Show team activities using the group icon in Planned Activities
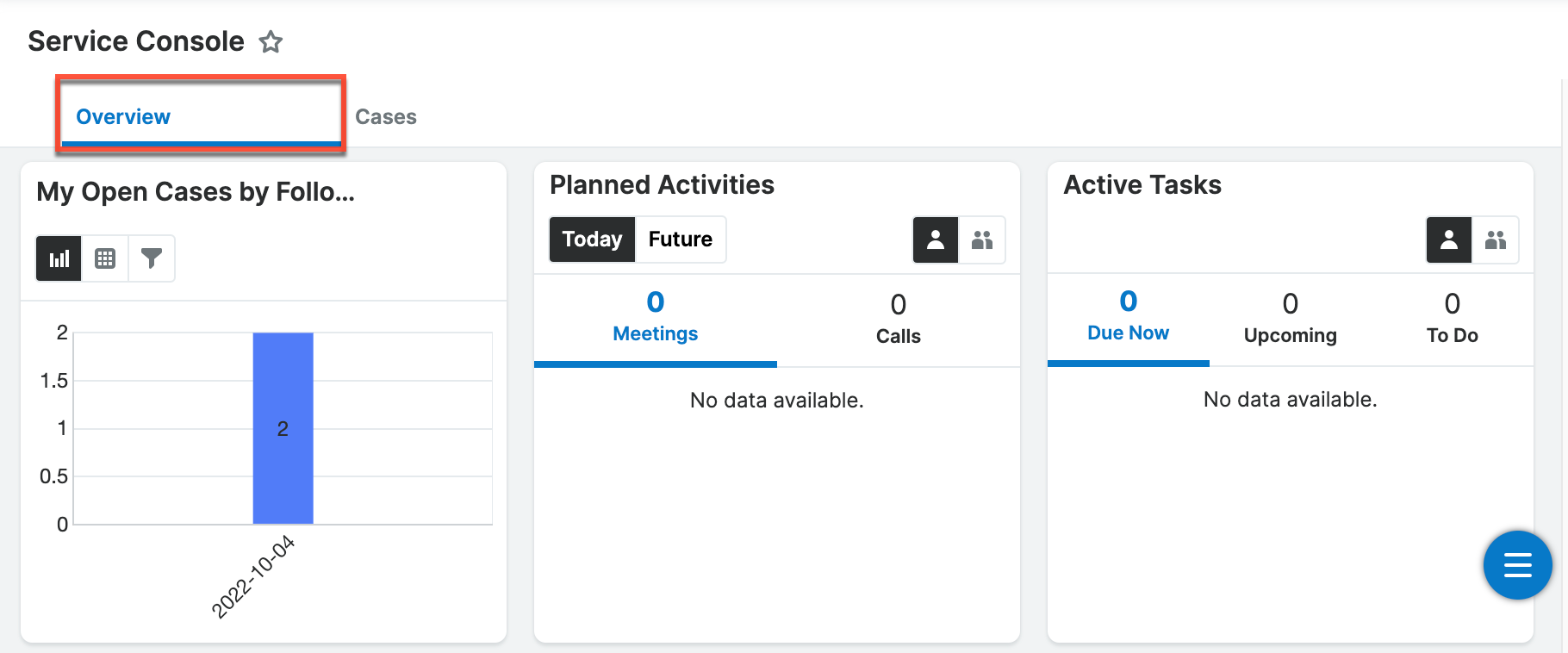 tap(982, 240)
